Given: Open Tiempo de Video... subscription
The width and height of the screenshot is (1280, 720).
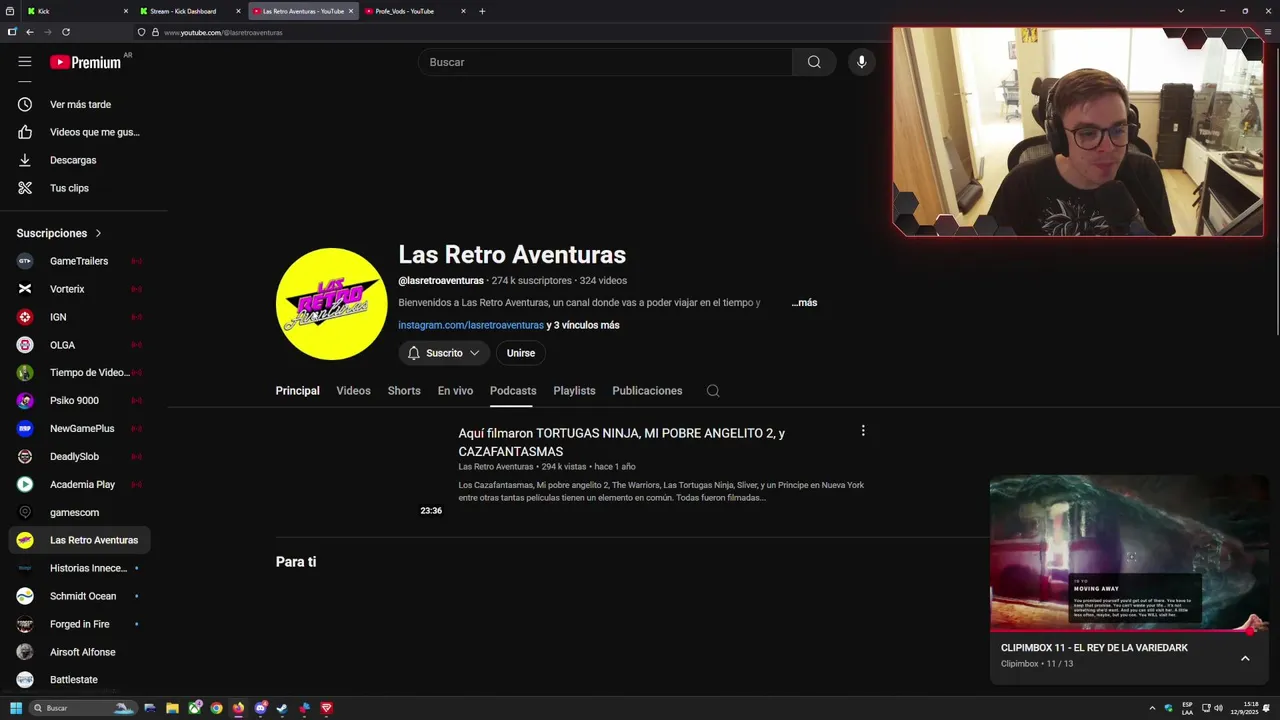Looking at the screenshot, I should [x=80, y=373].
